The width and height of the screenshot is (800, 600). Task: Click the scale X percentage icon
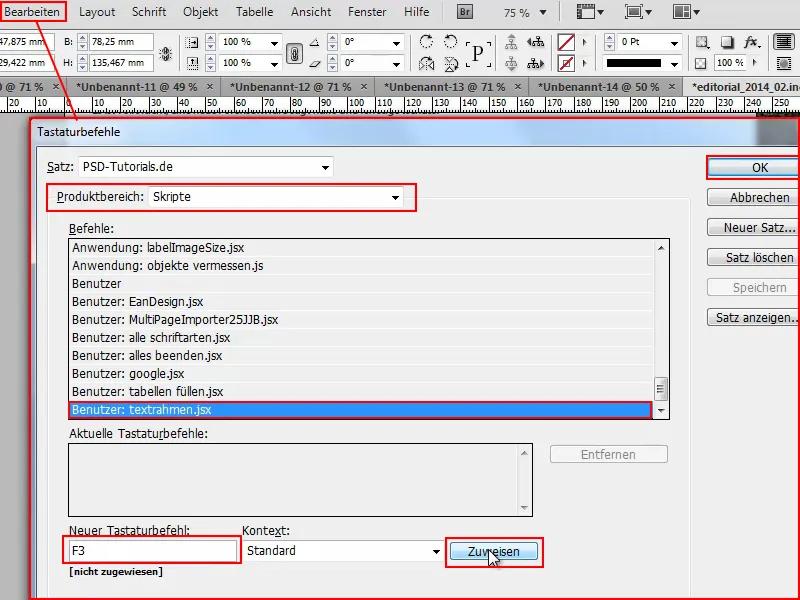tap(192, 42)
